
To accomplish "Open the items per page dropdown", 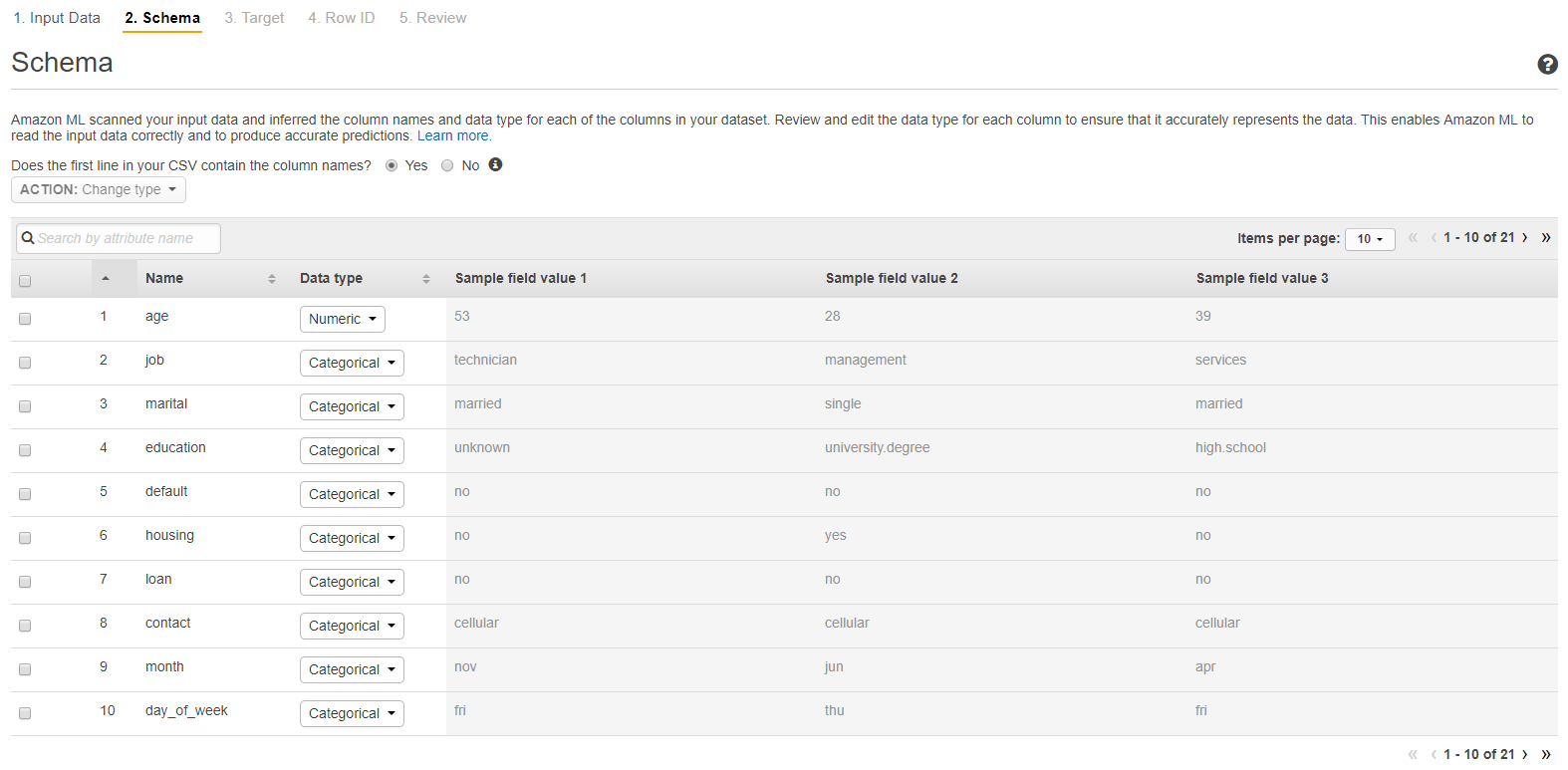I will click(x=1370, y=239).
